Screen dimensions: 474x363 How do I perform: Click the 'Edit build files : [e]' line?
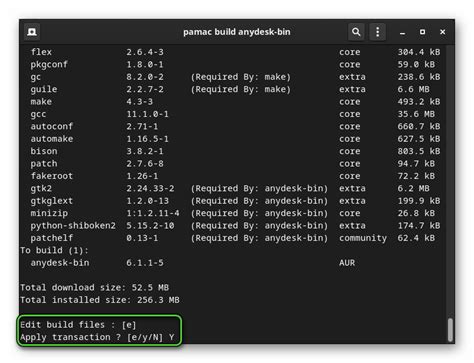(78, 325)
